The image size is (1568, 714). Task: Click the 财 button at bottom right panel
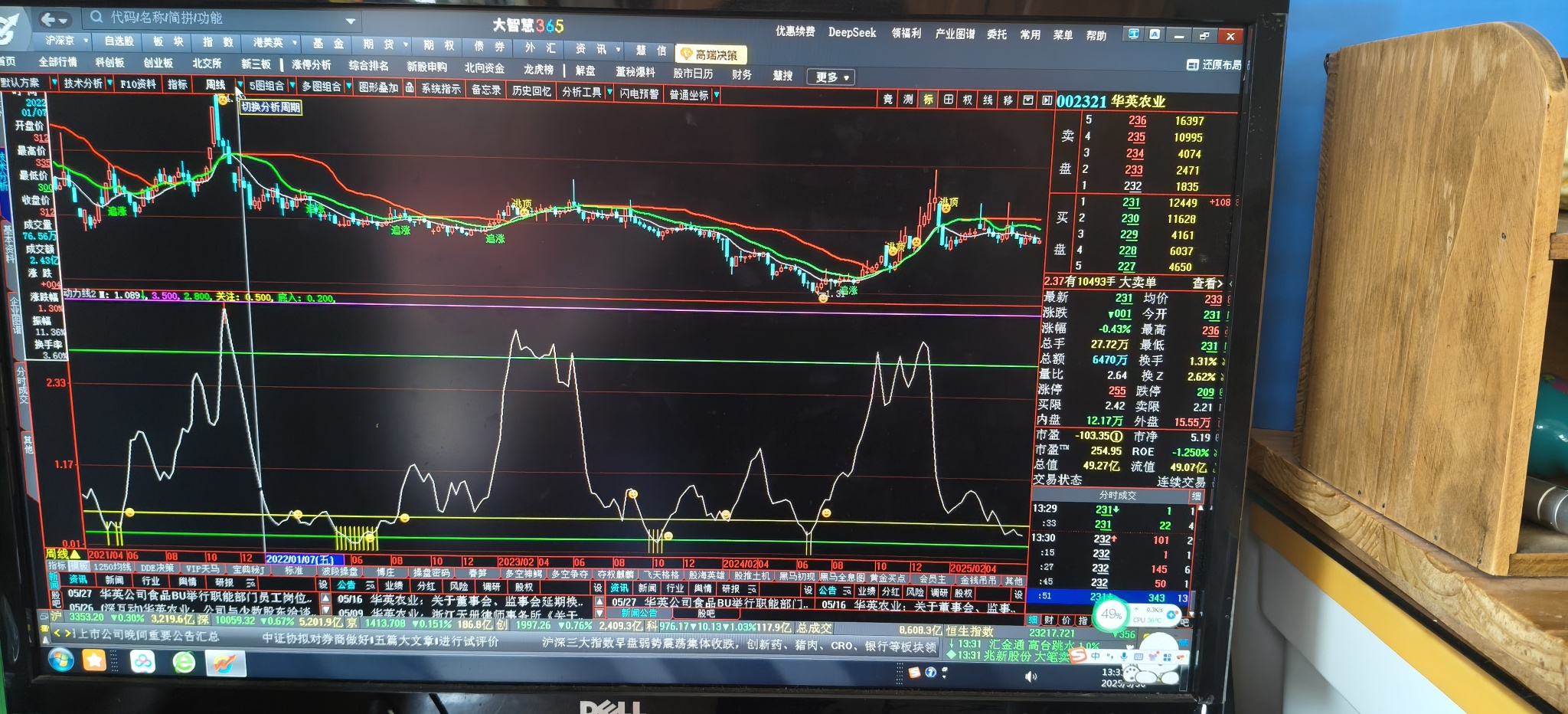tap(1049, 620)
